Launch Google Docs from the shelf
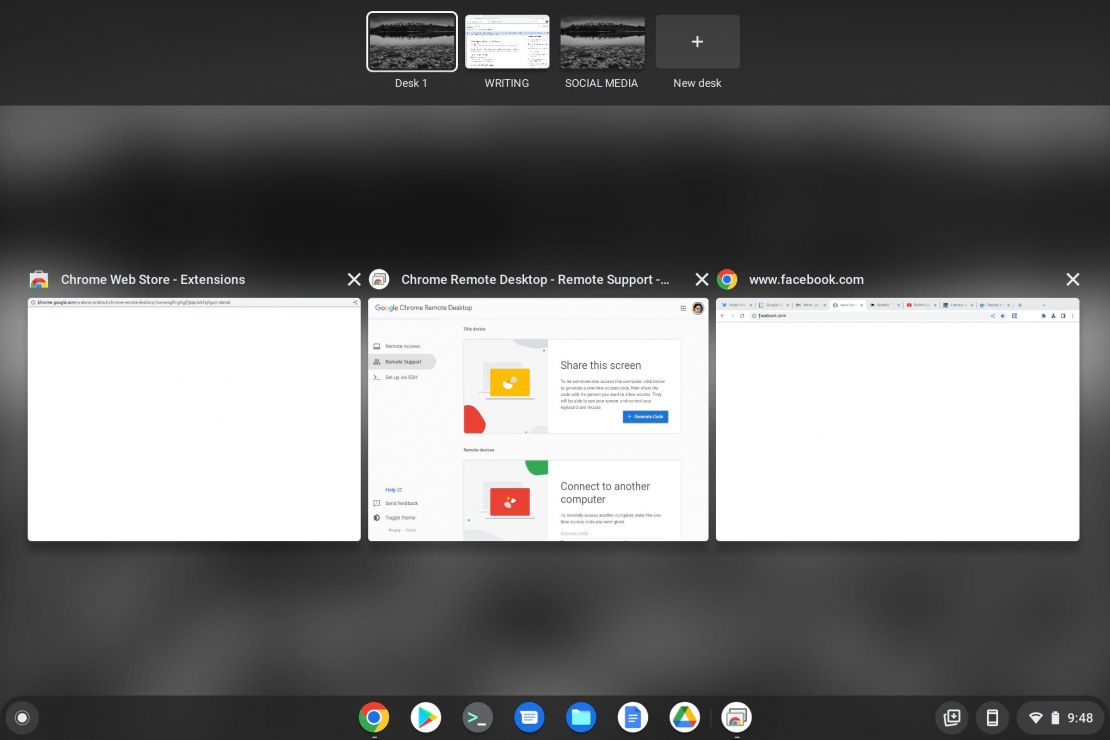Screen dimensions: 1110x740 point(633,717)
